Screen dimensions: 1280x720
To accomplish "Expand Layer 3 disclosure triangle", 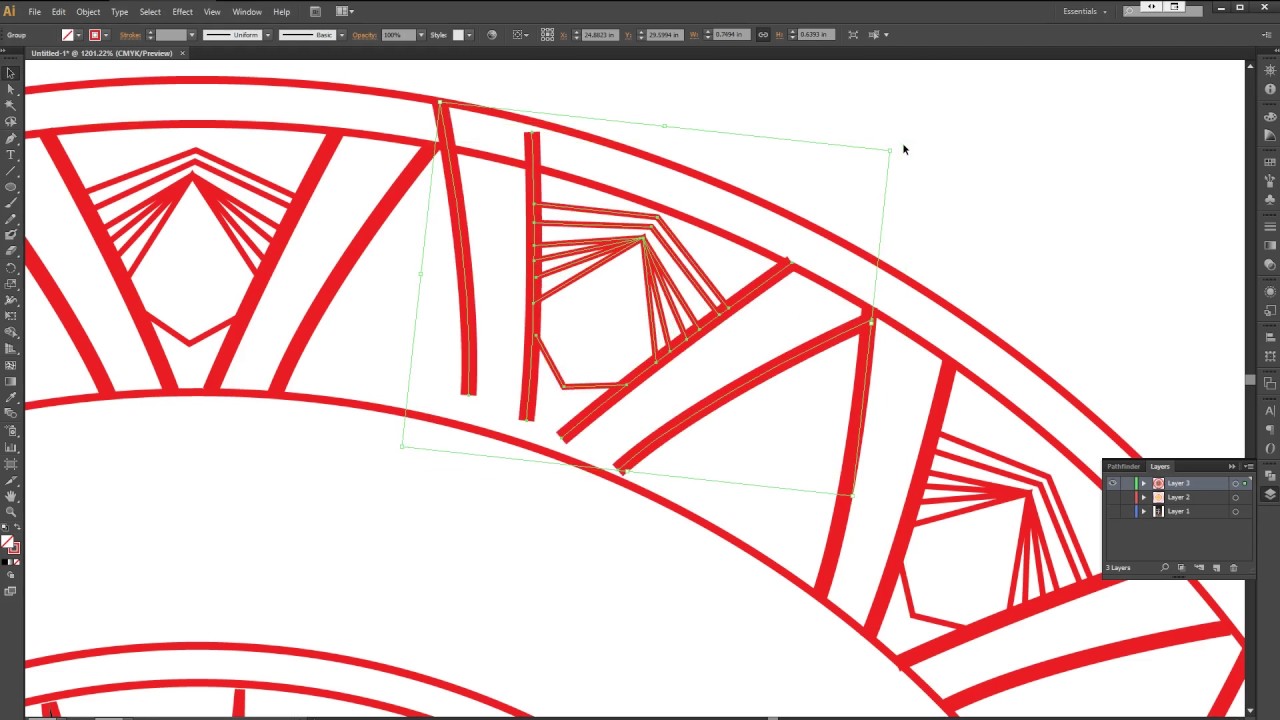I will point(1144,483).
